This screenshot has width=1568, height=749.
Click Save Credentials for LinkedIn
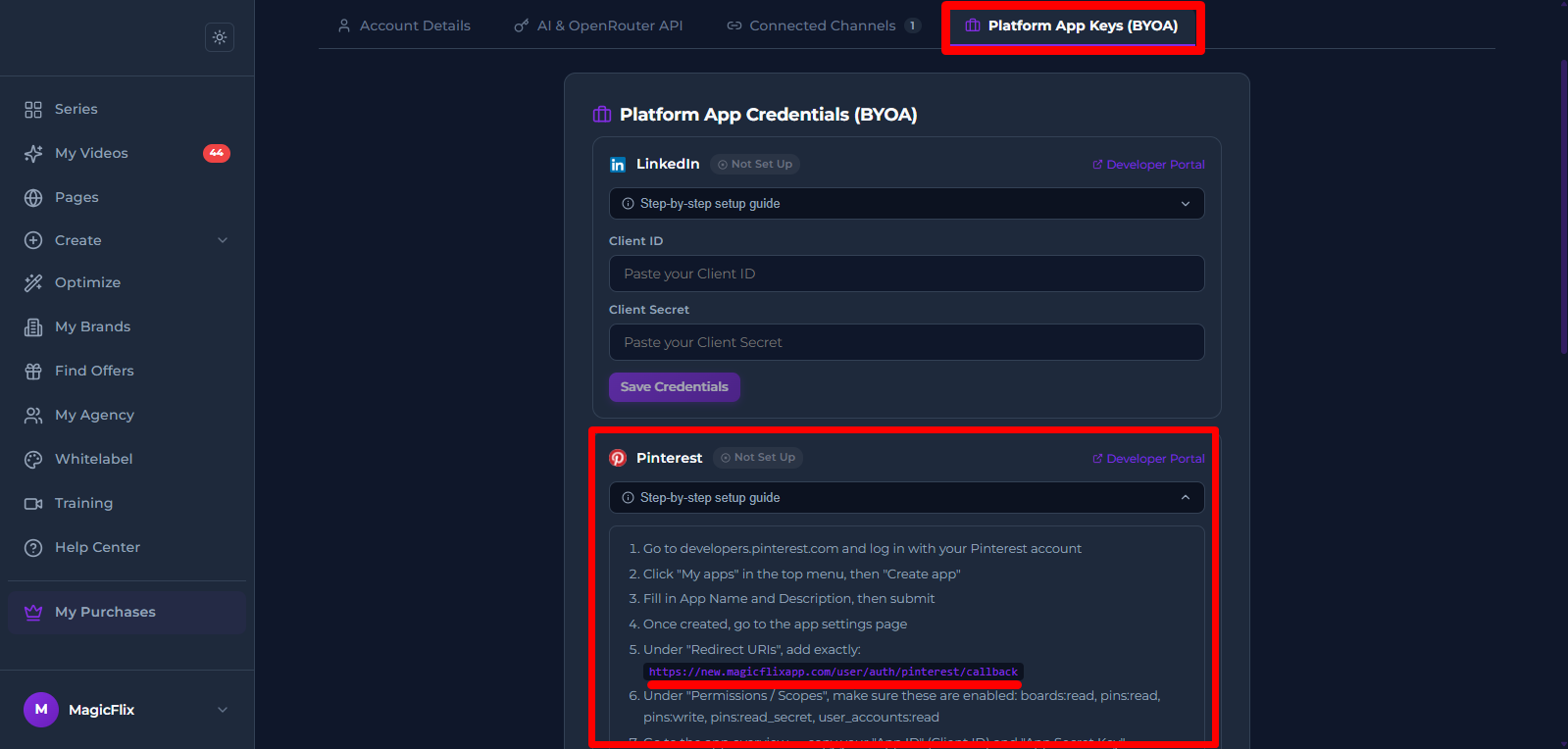[x=675, y=387]
